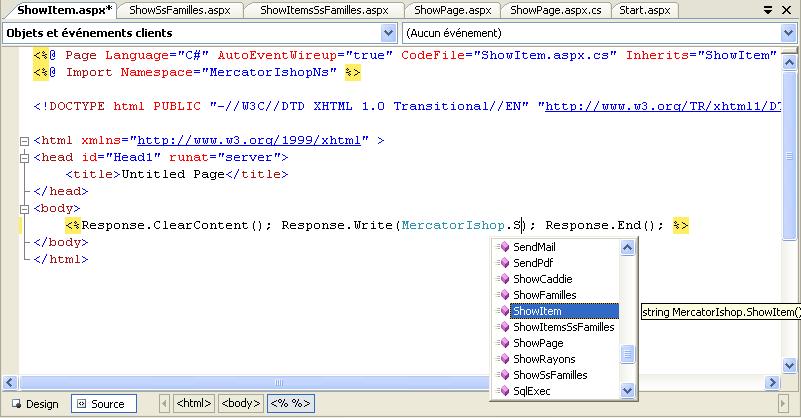Click the method icon beside SendMail
801x418 pixels.
503,247
